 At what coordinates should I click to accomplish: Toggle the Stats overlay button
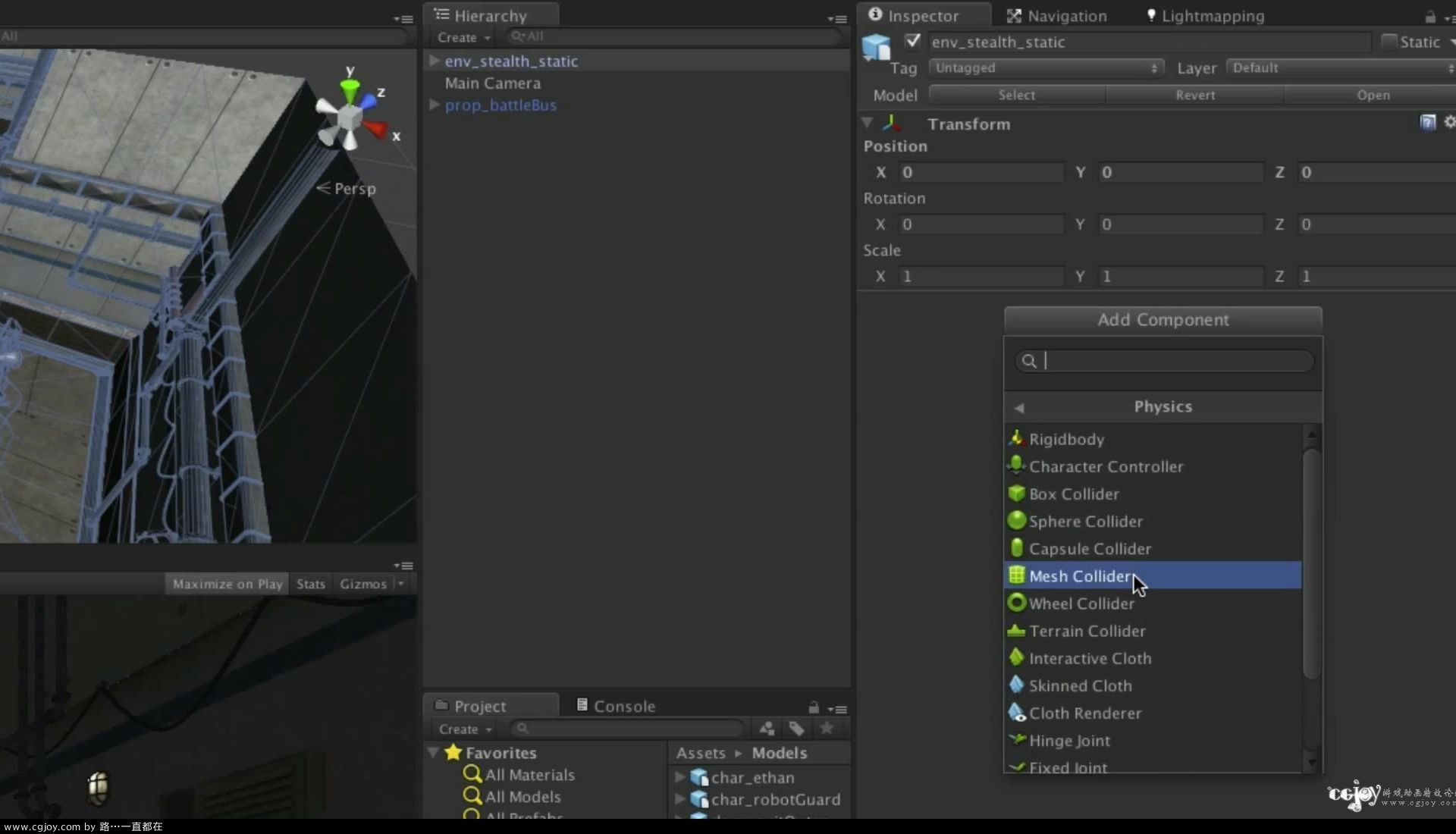tap(311, 584)
